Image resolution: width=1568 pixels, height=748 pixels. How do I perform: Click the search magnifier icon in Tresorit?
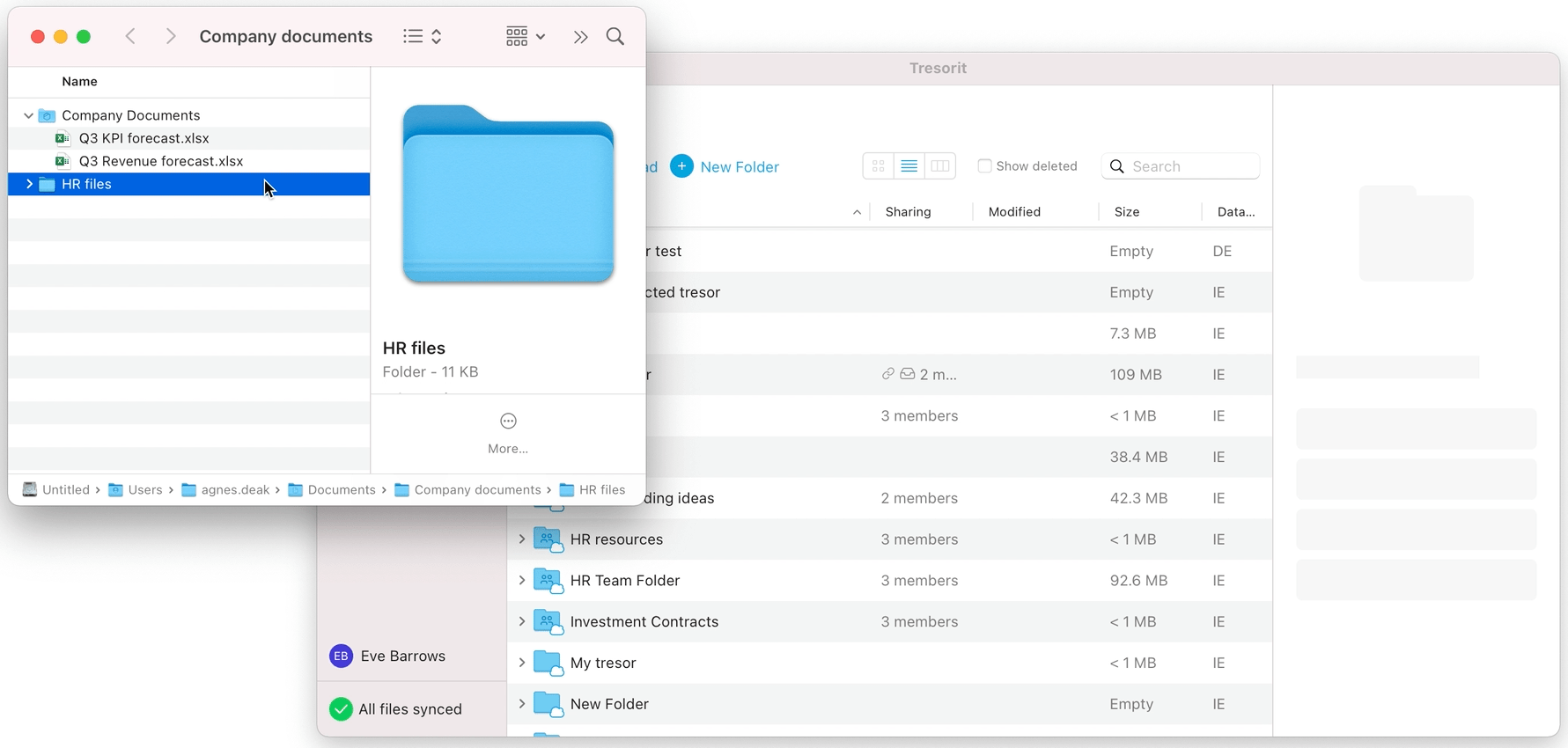(1117, 166)
